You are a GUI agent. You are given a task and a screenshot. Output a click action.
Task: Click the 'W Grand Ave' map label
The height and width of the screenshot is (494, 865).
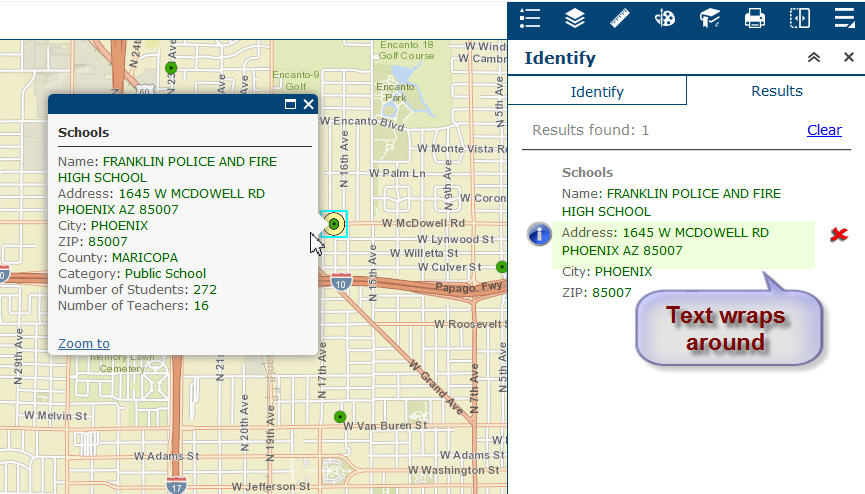tap(436, 387)
